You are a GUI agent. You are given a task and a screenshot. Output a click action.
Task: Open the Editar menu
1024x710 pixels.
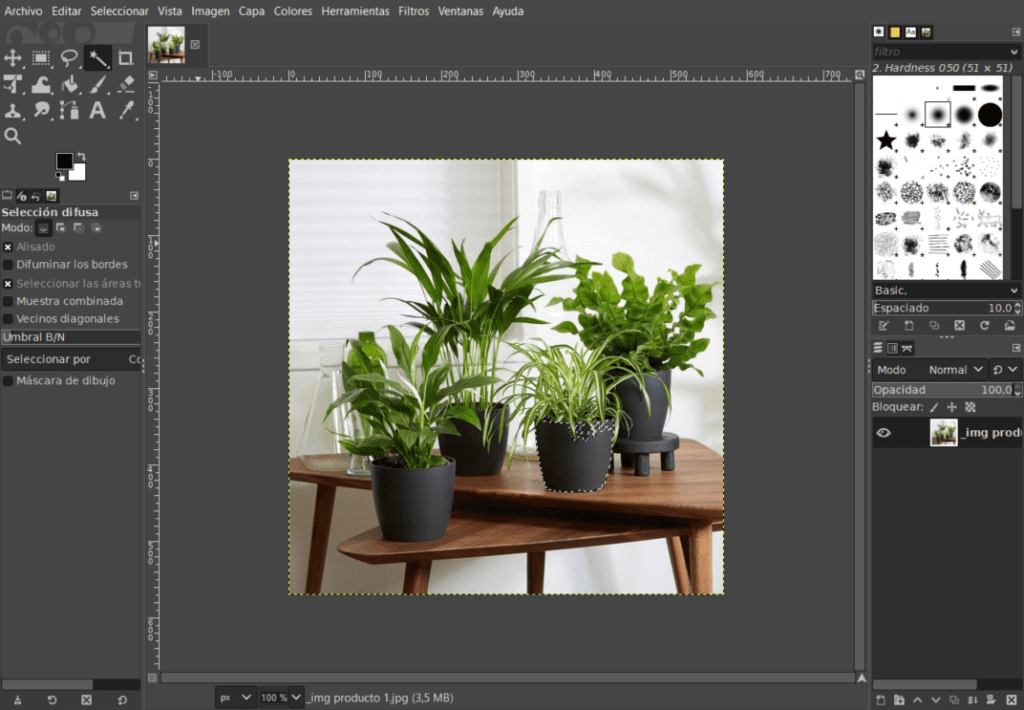point(67,11)
